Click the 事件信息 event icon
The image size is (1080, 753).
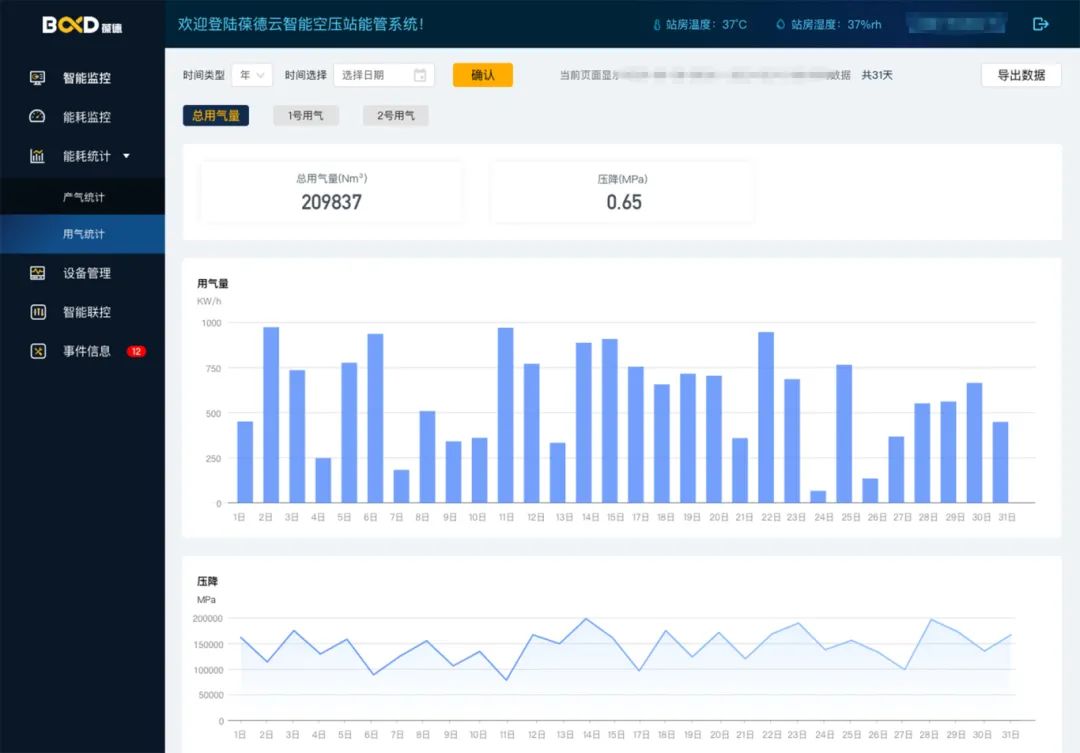38,351
